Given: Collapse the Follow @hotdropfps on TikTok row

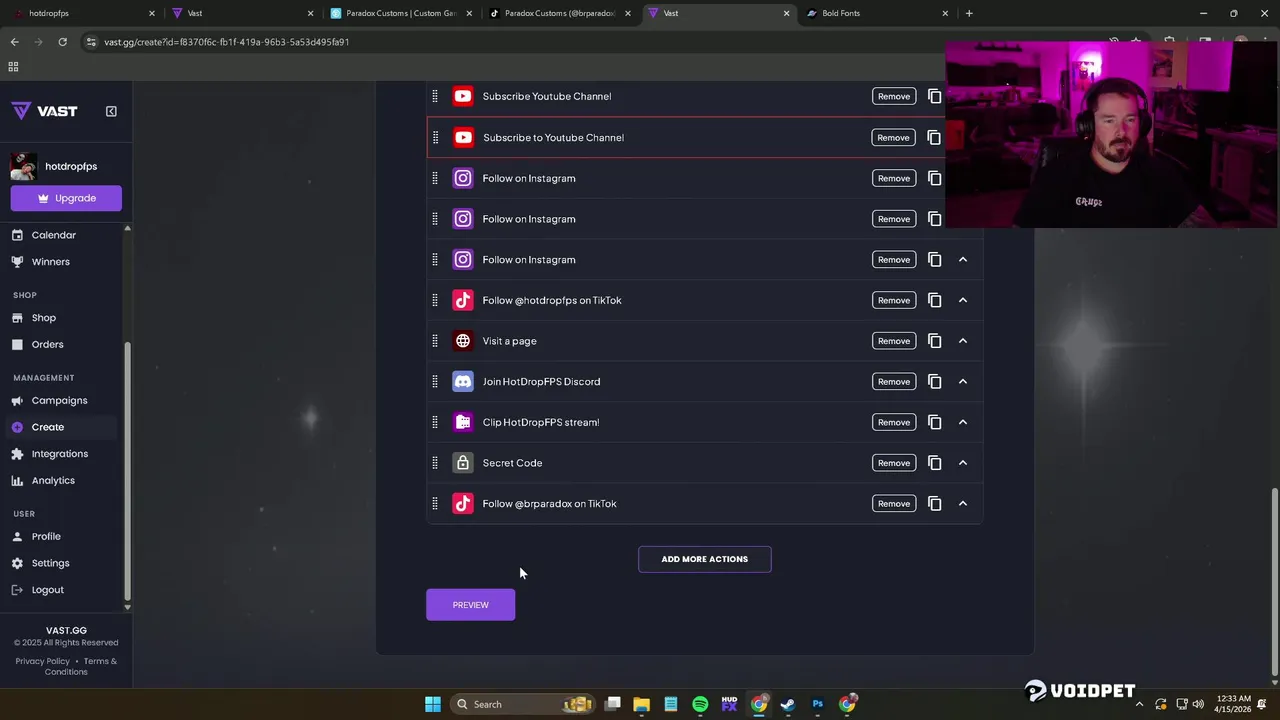Looking at the screenshot, I should [963, 300].
